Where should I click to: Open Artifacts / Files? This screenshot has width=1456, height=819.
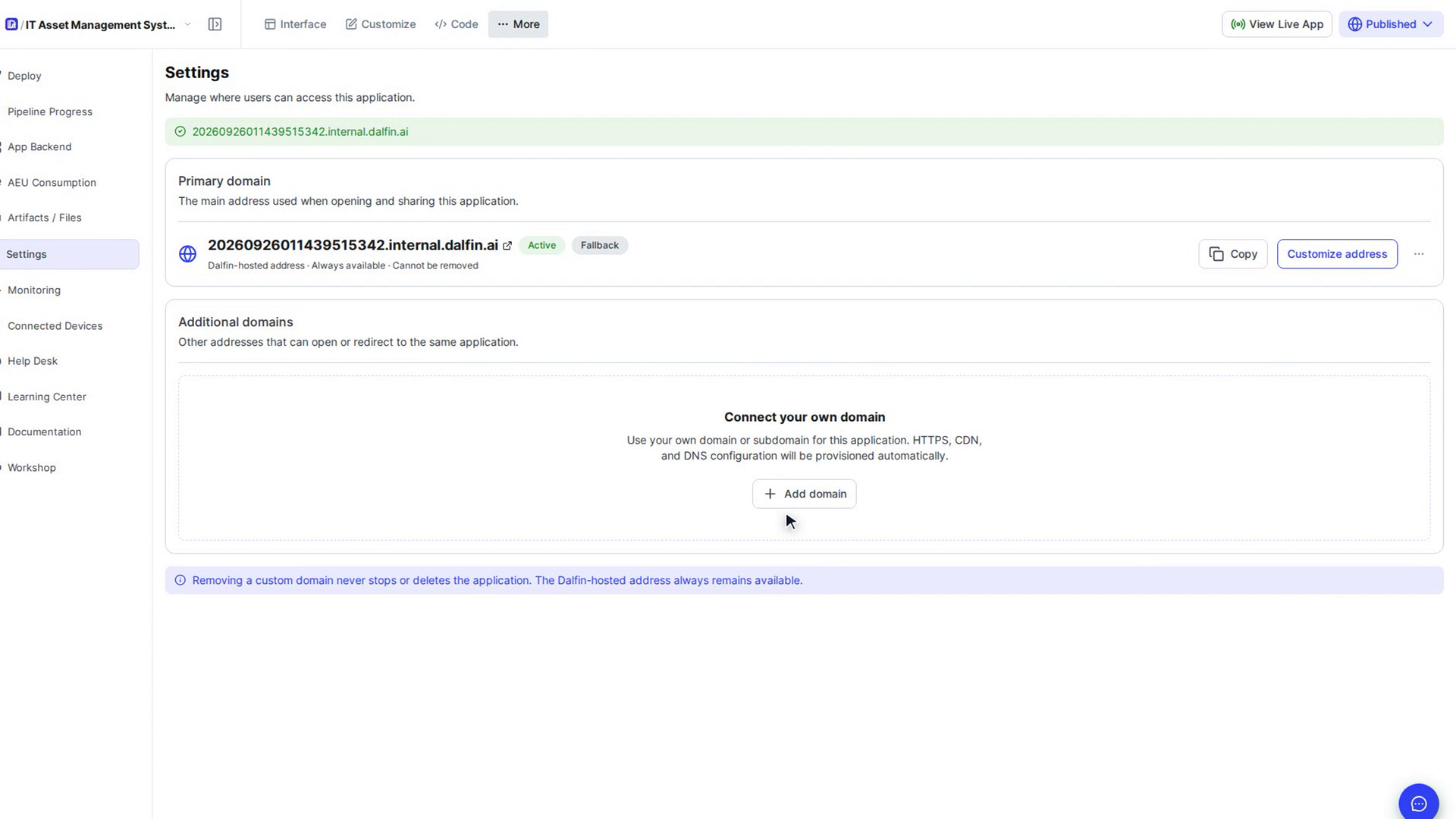44,218
